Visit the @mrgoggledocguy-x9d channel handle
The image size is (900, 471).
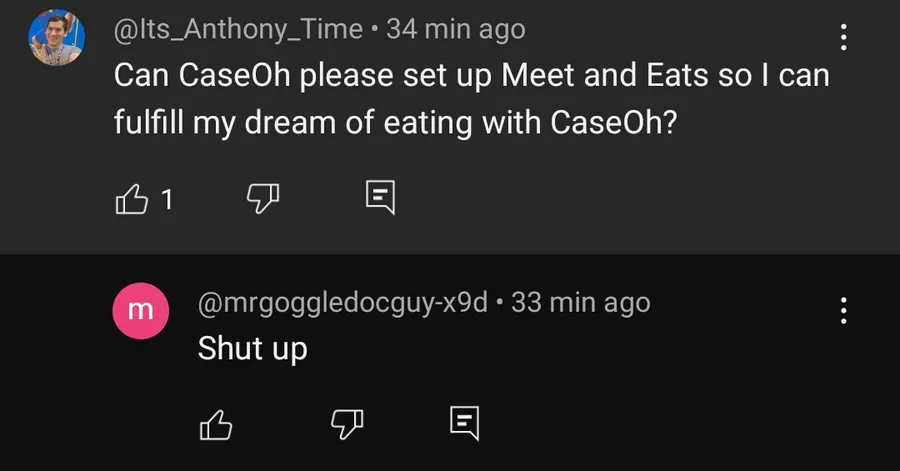[342, 301]
